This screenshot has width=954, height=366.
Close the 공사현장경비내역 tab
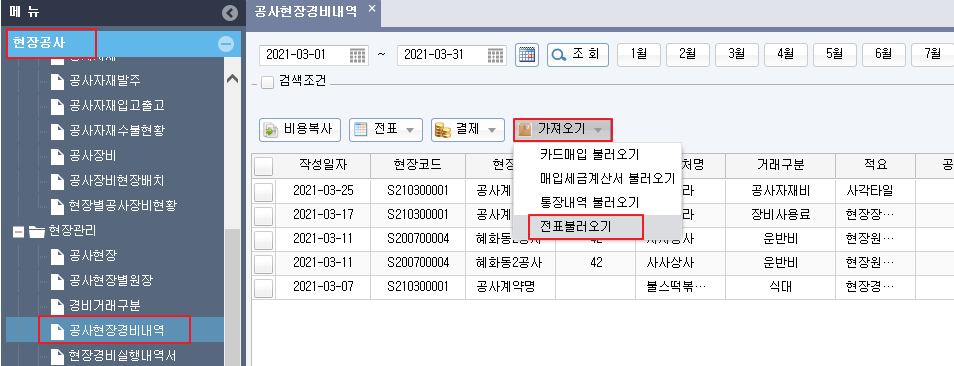click(x=372, y=9)
